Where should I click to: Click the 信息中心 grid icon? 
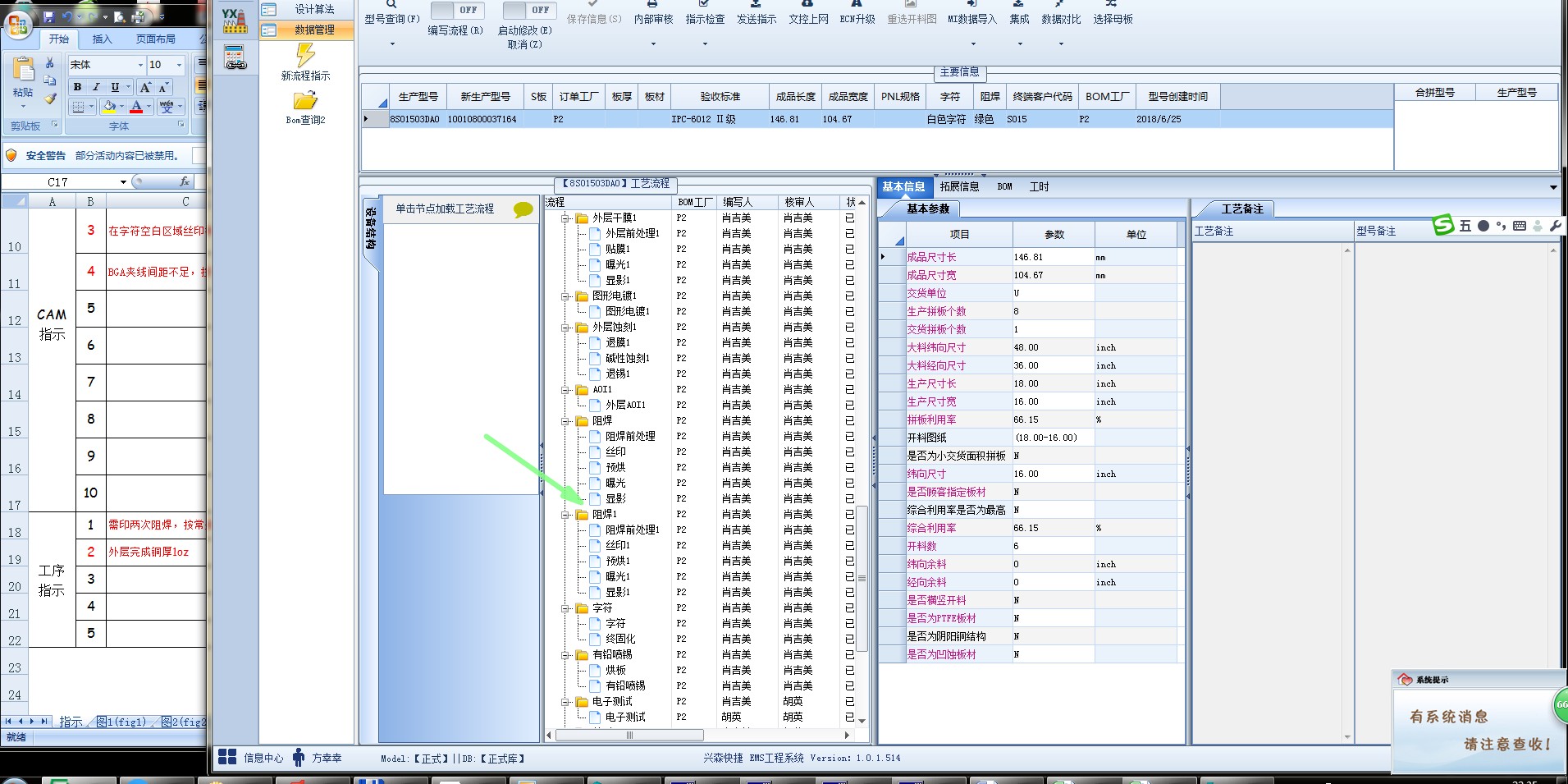[x=227, y=757]
